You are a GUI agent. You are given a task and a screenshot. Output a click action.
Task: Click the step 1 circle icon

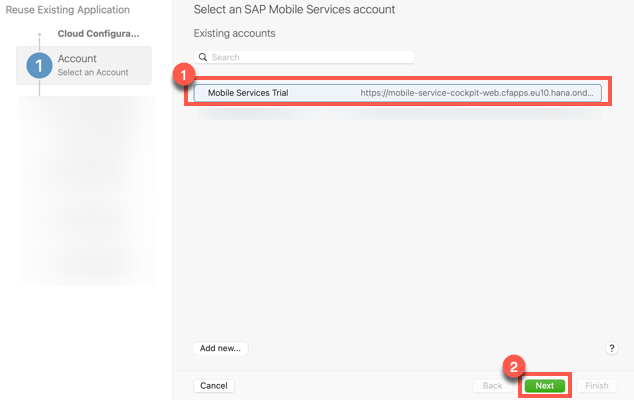click(39, 66)
